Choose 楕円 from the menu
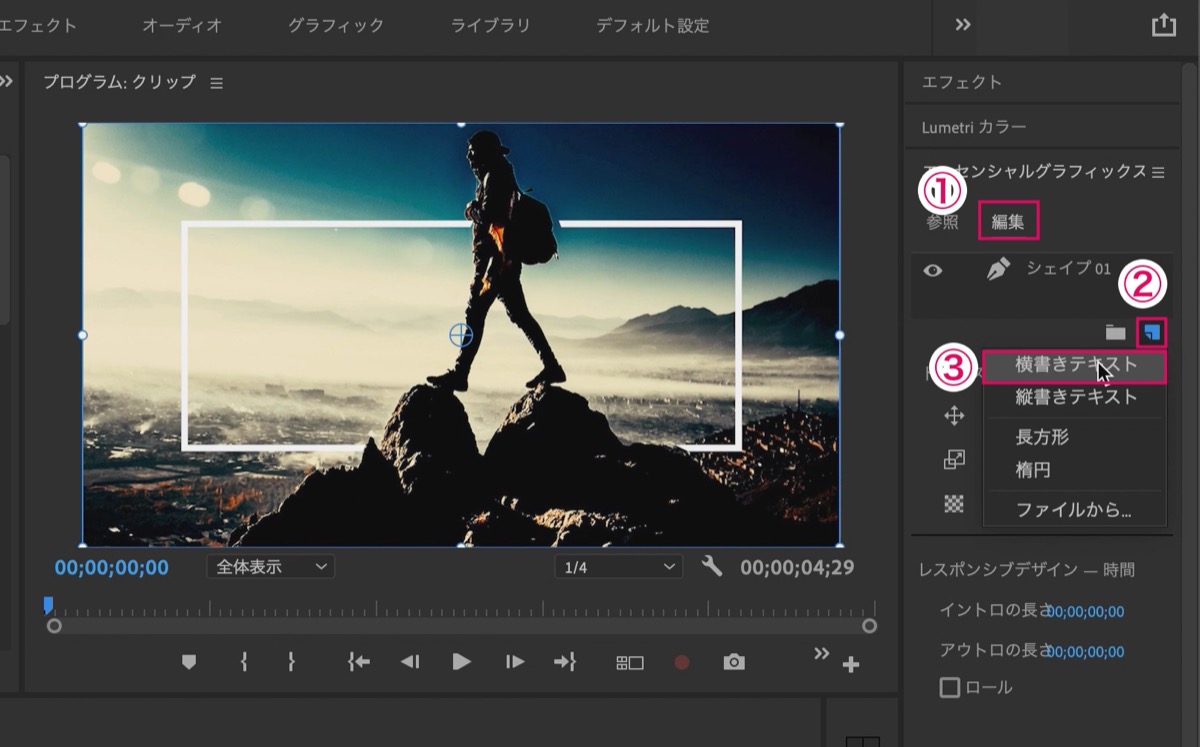Screen dimensions: 1200x747 point(1075,470)
